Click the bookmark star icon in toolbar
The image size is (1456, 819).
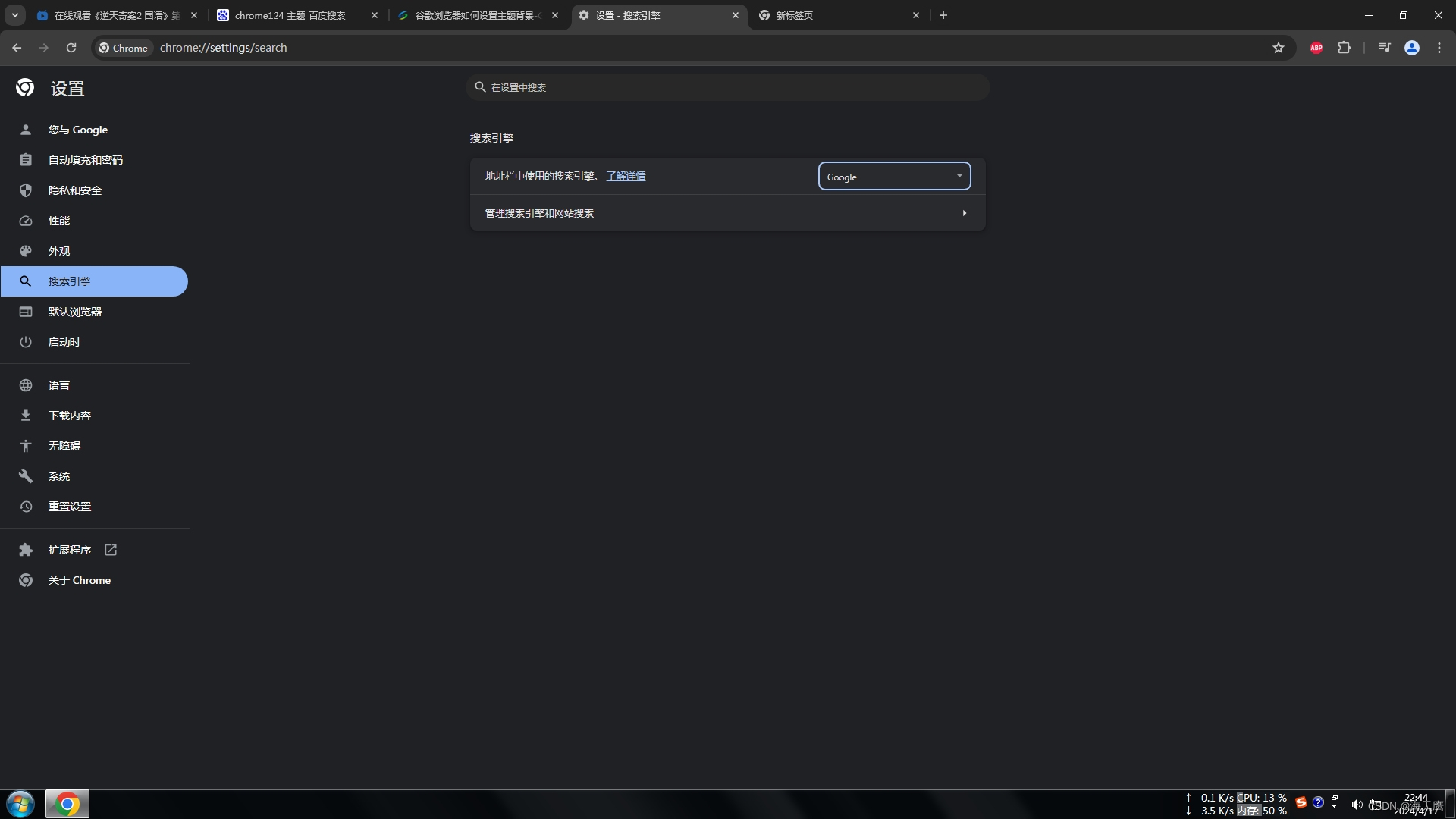(x=1278, y=47)
